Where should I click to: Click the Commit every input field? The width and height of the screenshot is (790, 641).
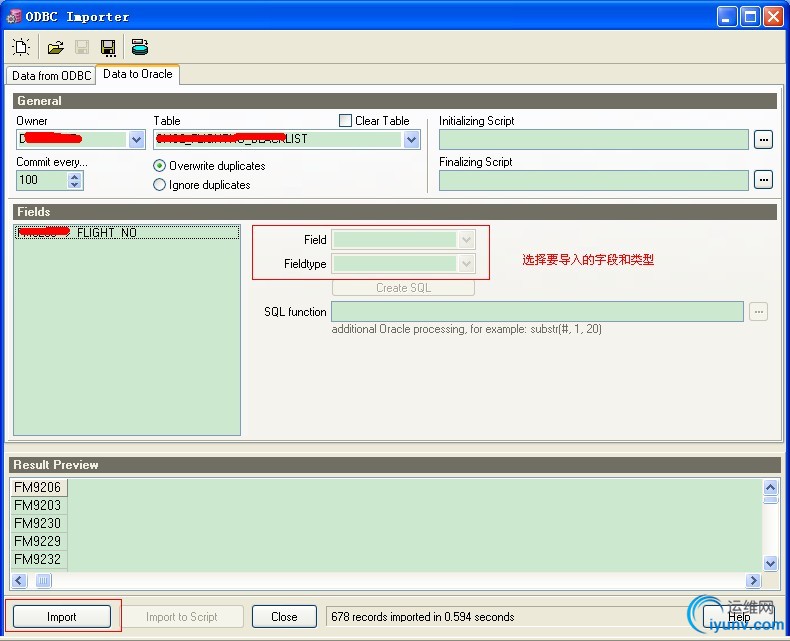[x=41, y=180]
